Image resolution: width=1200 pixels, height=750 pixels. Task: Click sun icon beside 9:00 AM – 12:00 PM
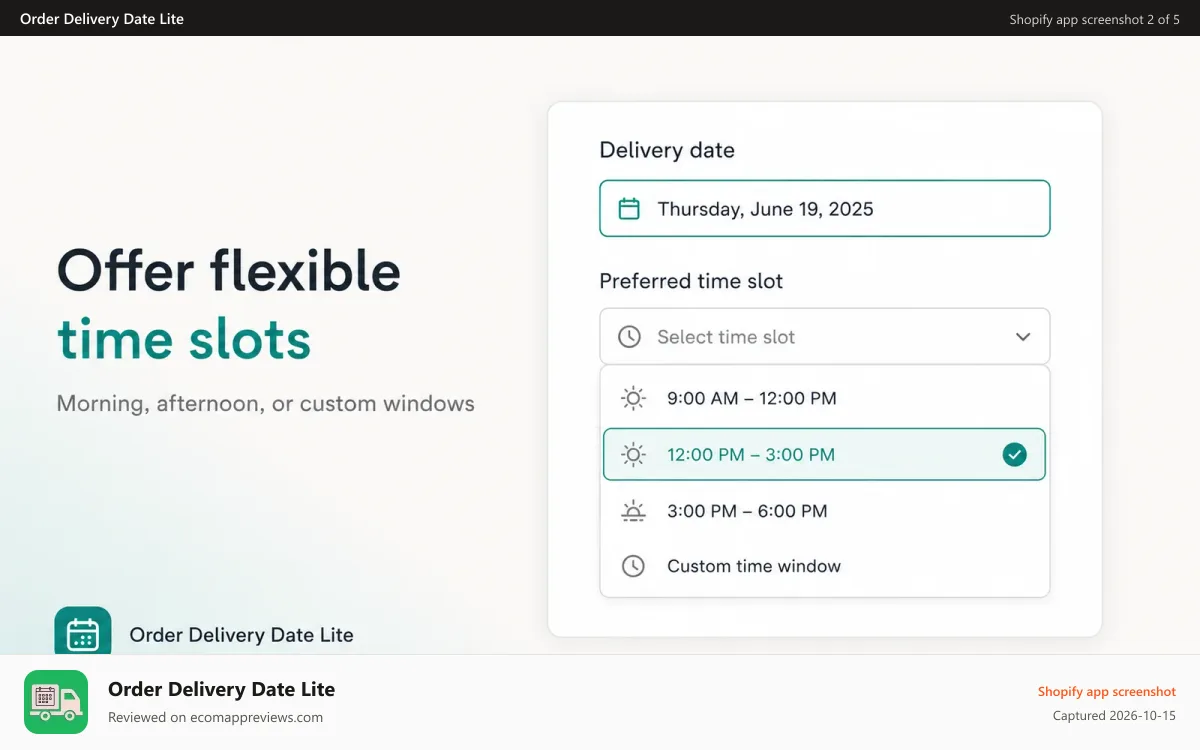point(633,398)
